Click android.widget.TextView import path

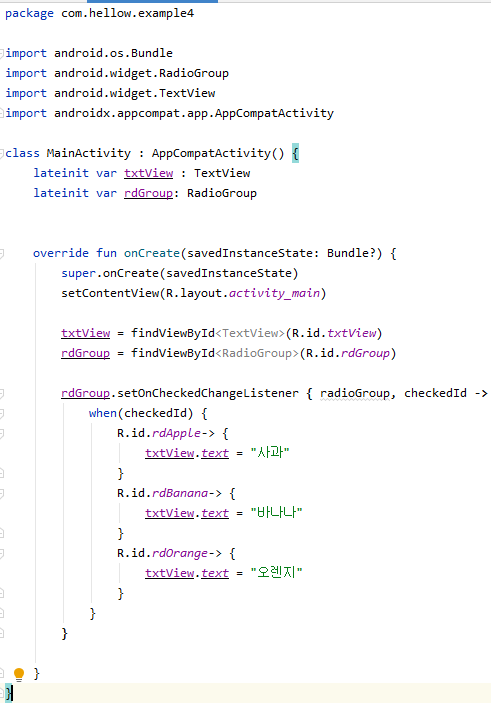click(x=134, y=94)
